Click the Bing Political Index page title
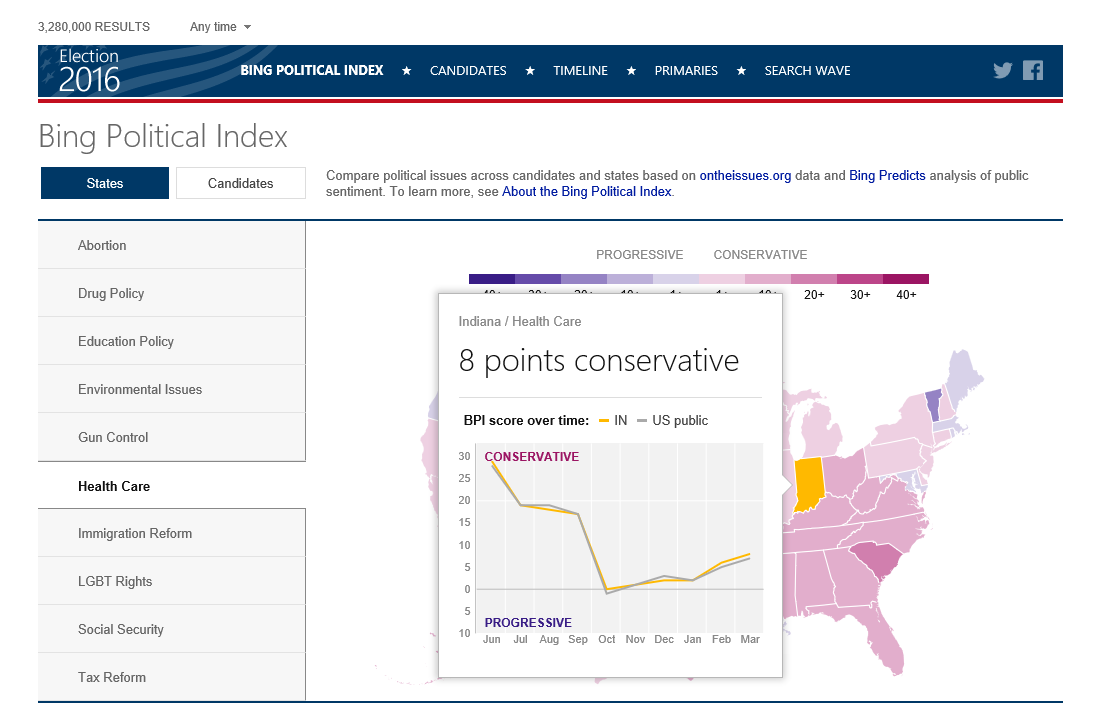 163,136
